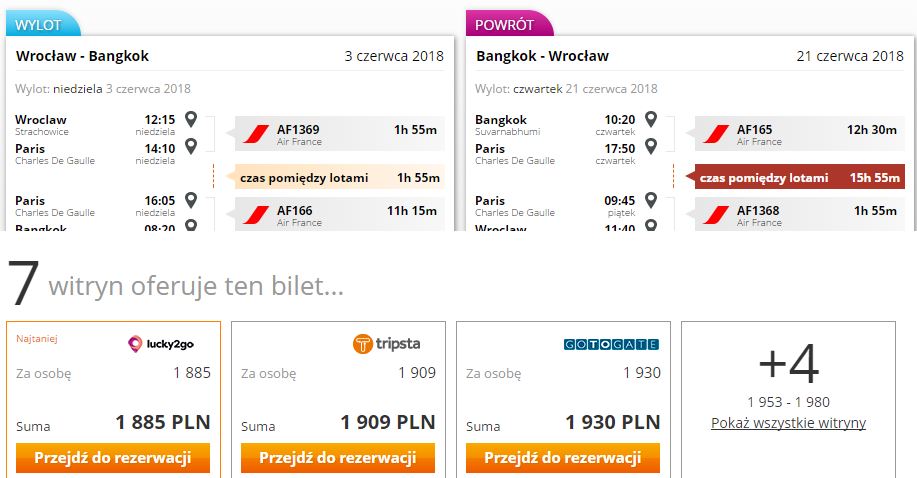Click the map pin for the 09:45 Paris departure
Screen dimensions: 917x478
[651, 200]
